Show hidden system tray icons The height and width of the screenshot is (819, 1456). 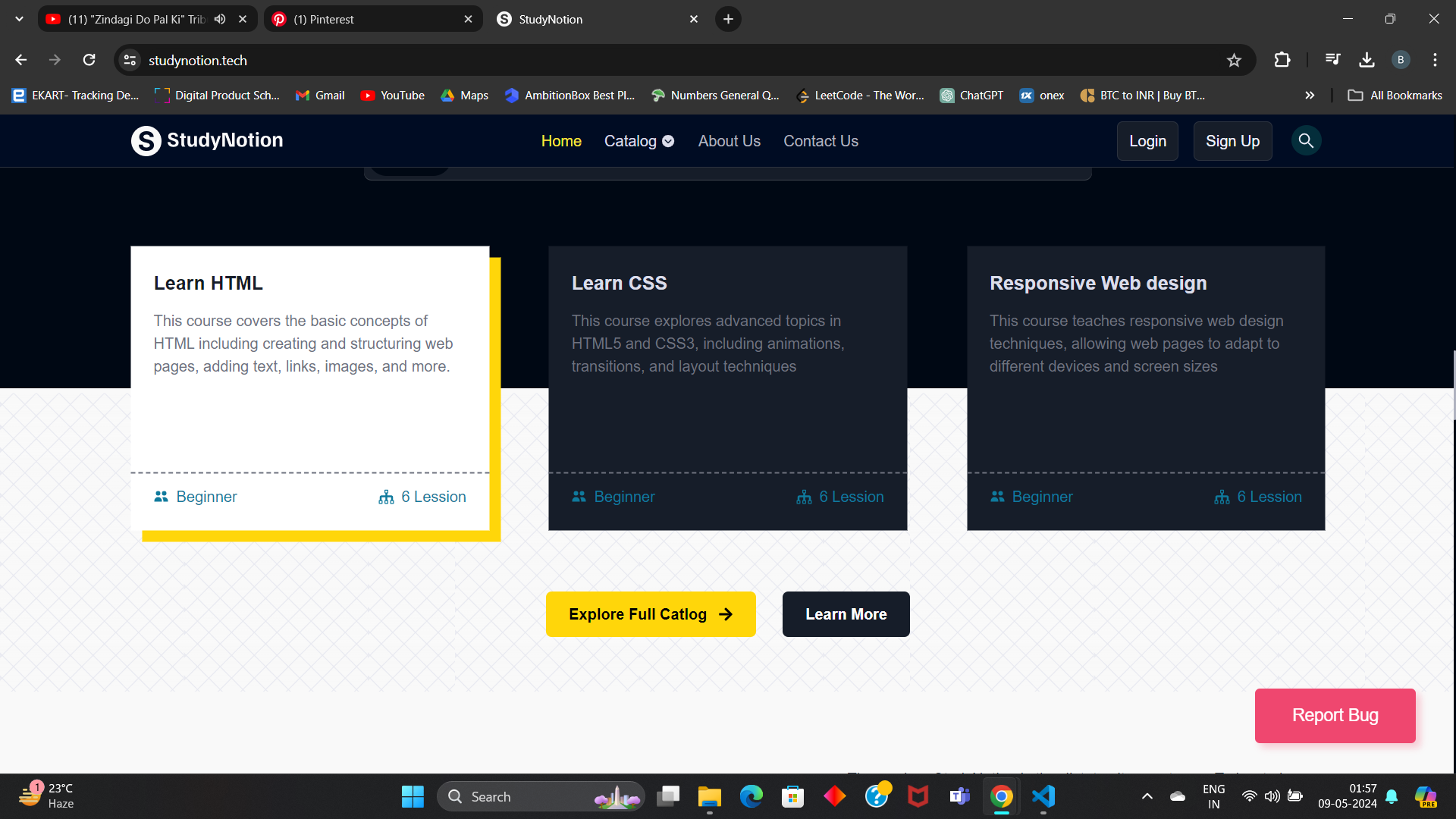coord(1147,796)
